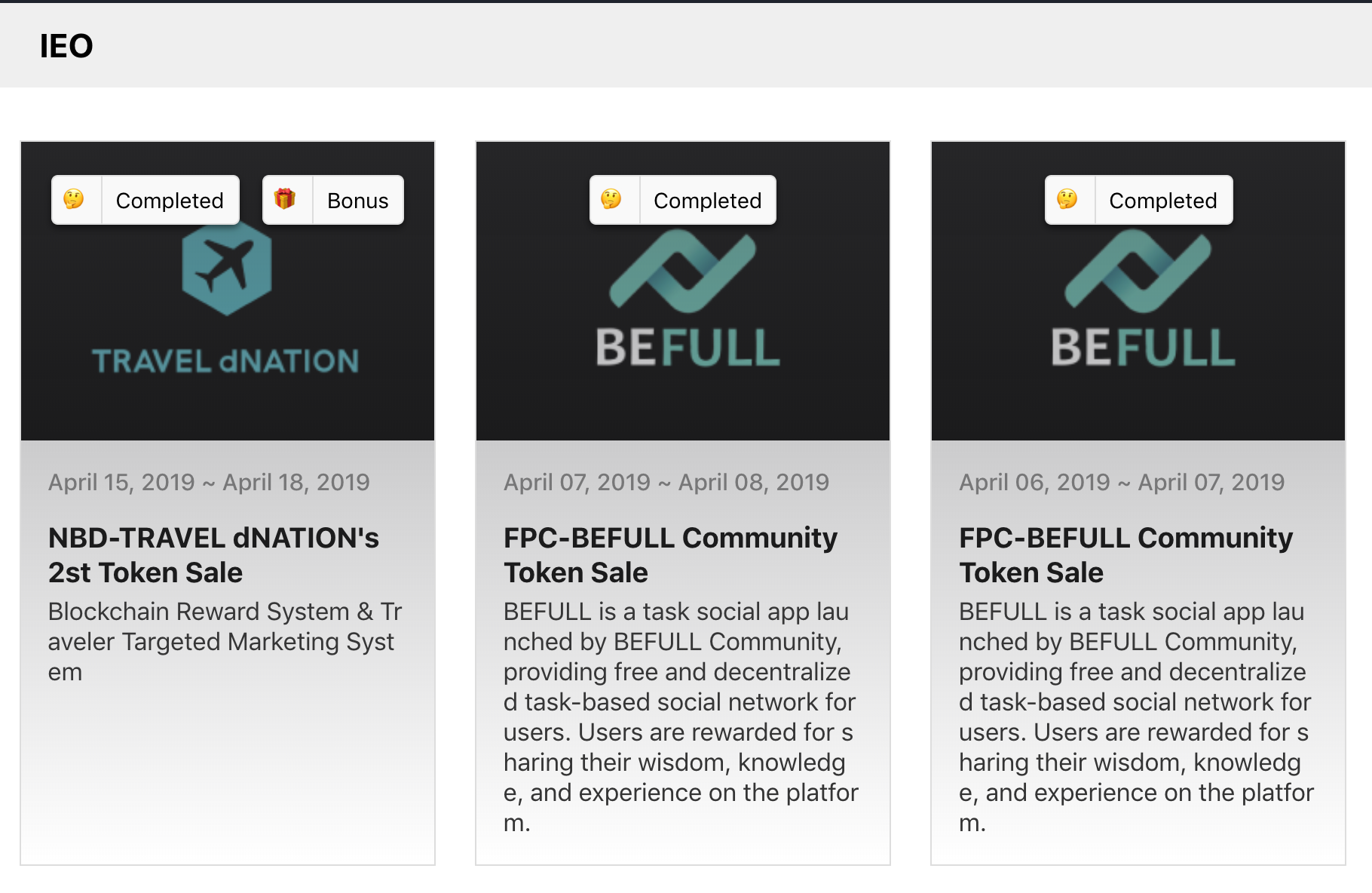1372x893 pixels.
Task: Click thinking emoji on middle BEFULL card
Action: [x=611, y=200]
